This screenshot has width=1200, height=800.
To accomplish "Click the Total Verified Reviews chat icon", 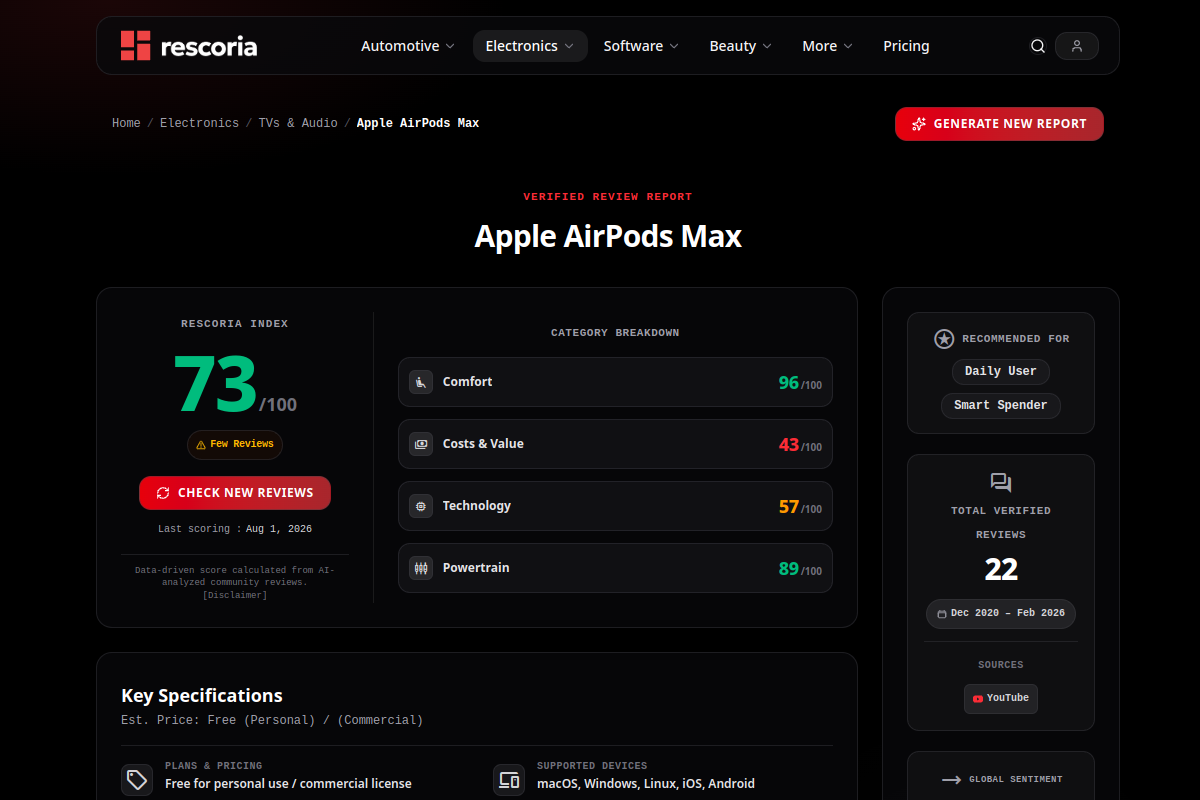I will [1001, 483].
